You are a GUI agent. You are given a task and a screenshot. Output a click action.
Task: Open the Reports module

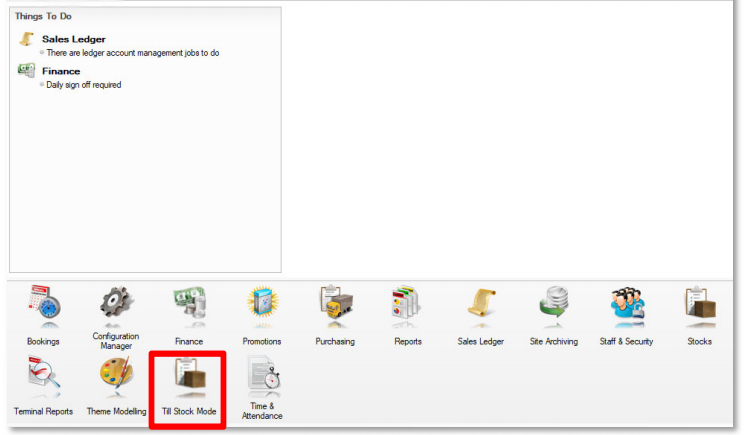408,315
